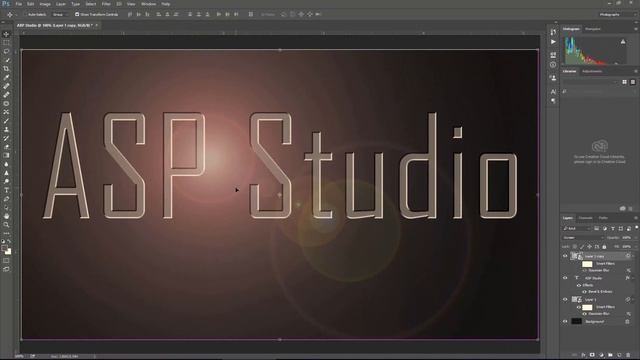The height and width of the screenshot is (360, 640).
Task: Collapse Layer 1 copy smart filters
Action: click(633, 256)
